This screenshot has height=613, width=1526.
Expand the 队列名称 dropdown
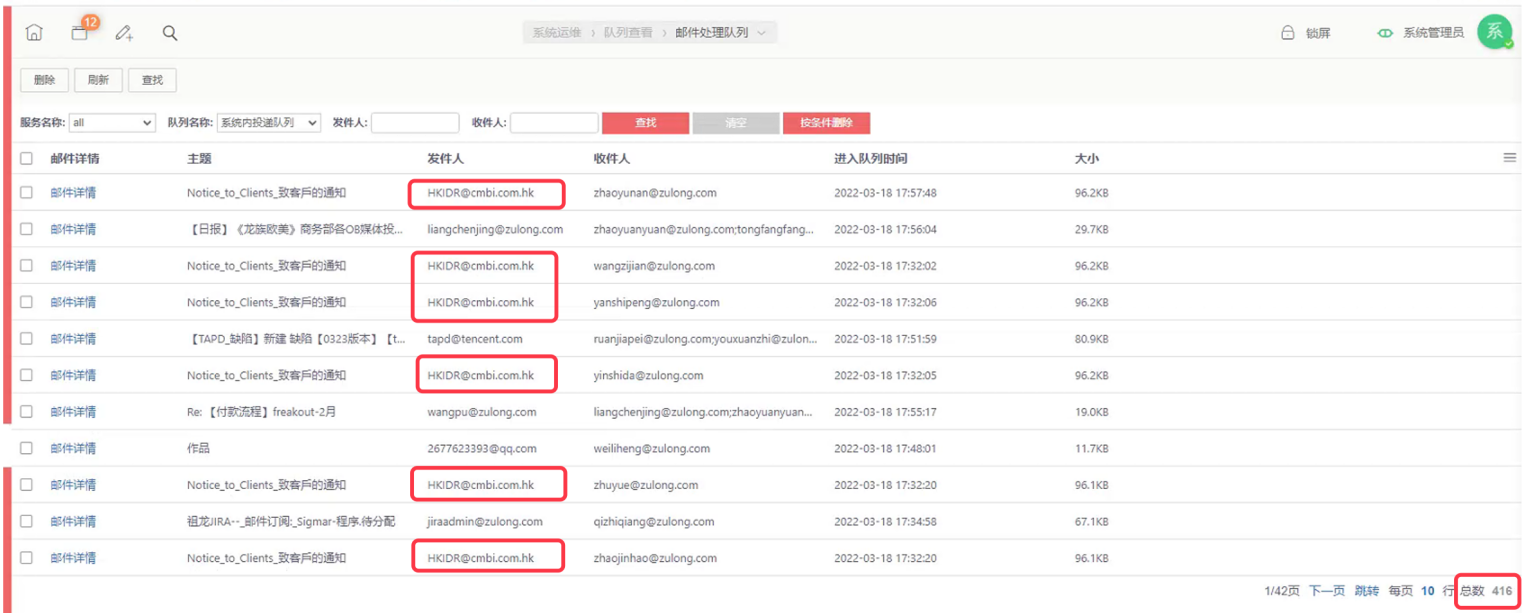(x=268, y=123)
